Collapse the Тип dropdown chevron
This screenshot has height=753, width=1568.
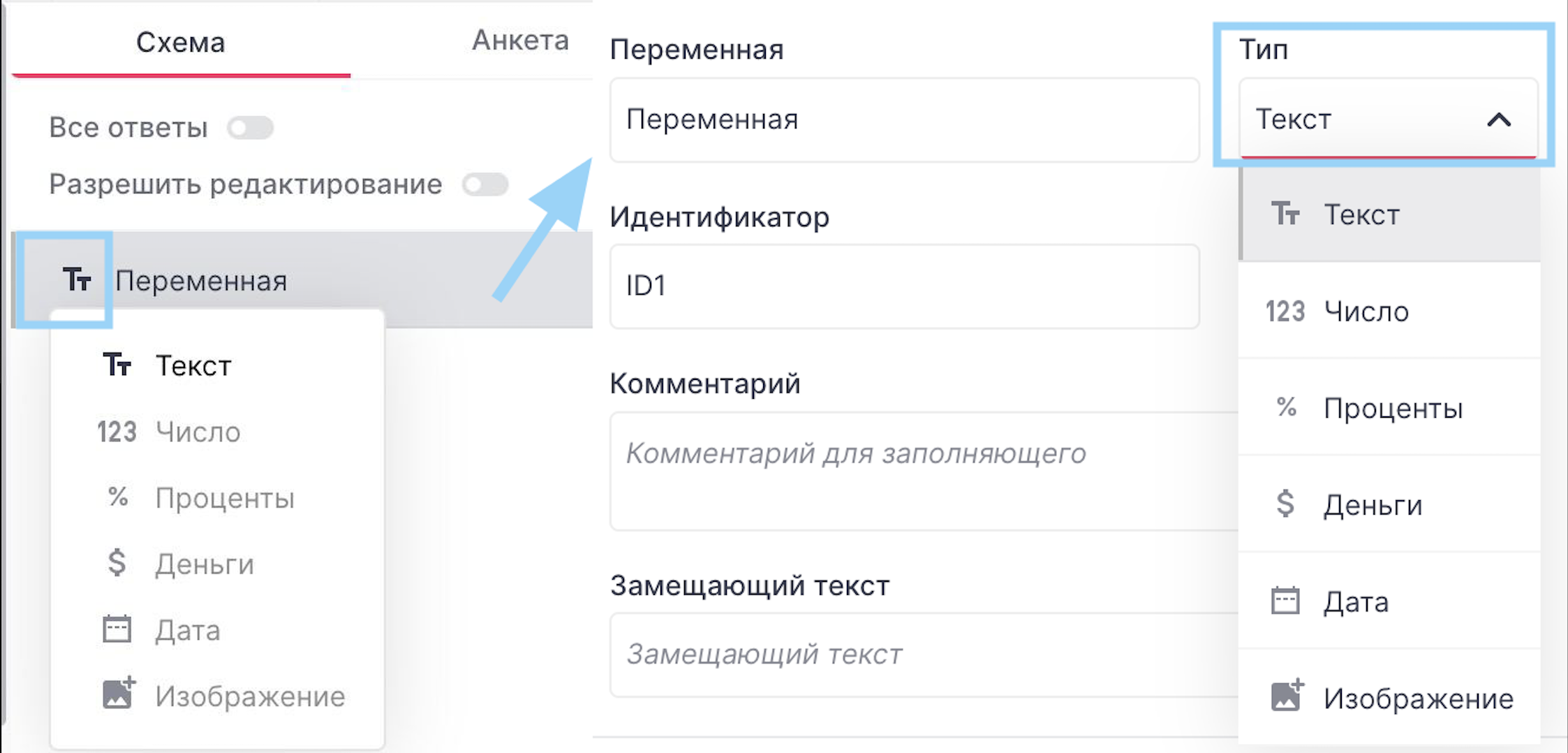pyautogui.click(x=1498, y=120)
